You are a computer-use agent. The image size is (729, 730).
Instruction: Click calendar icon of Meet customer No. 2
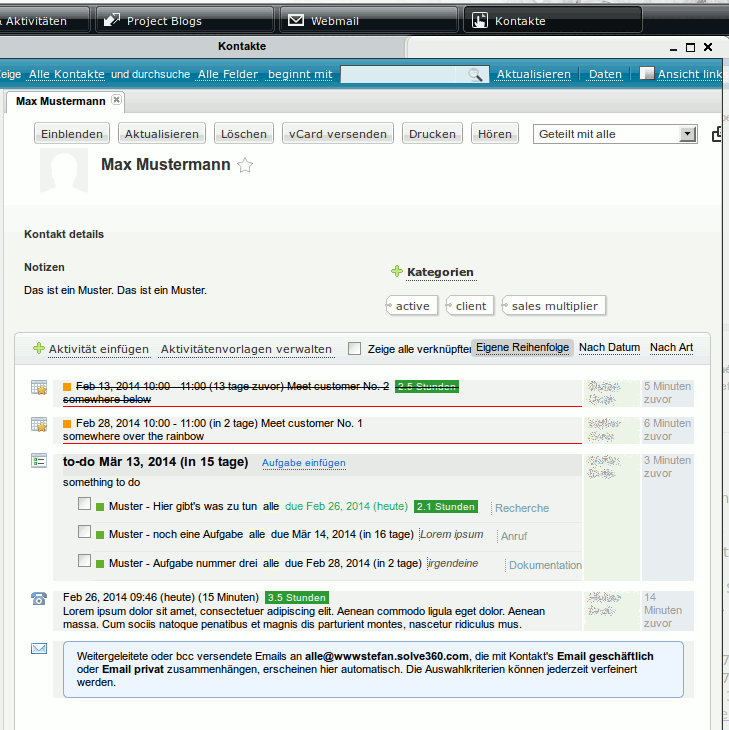coord(39,387)
